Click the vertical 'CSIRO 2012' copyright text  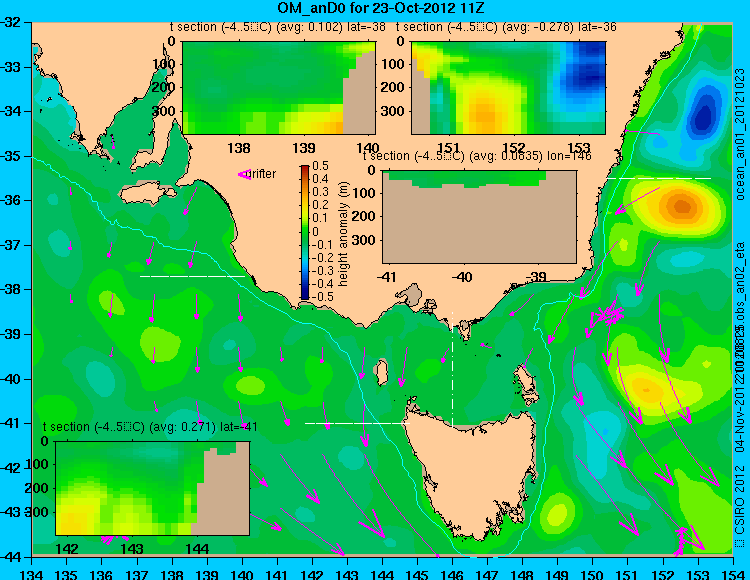click(x=740, y=501)
